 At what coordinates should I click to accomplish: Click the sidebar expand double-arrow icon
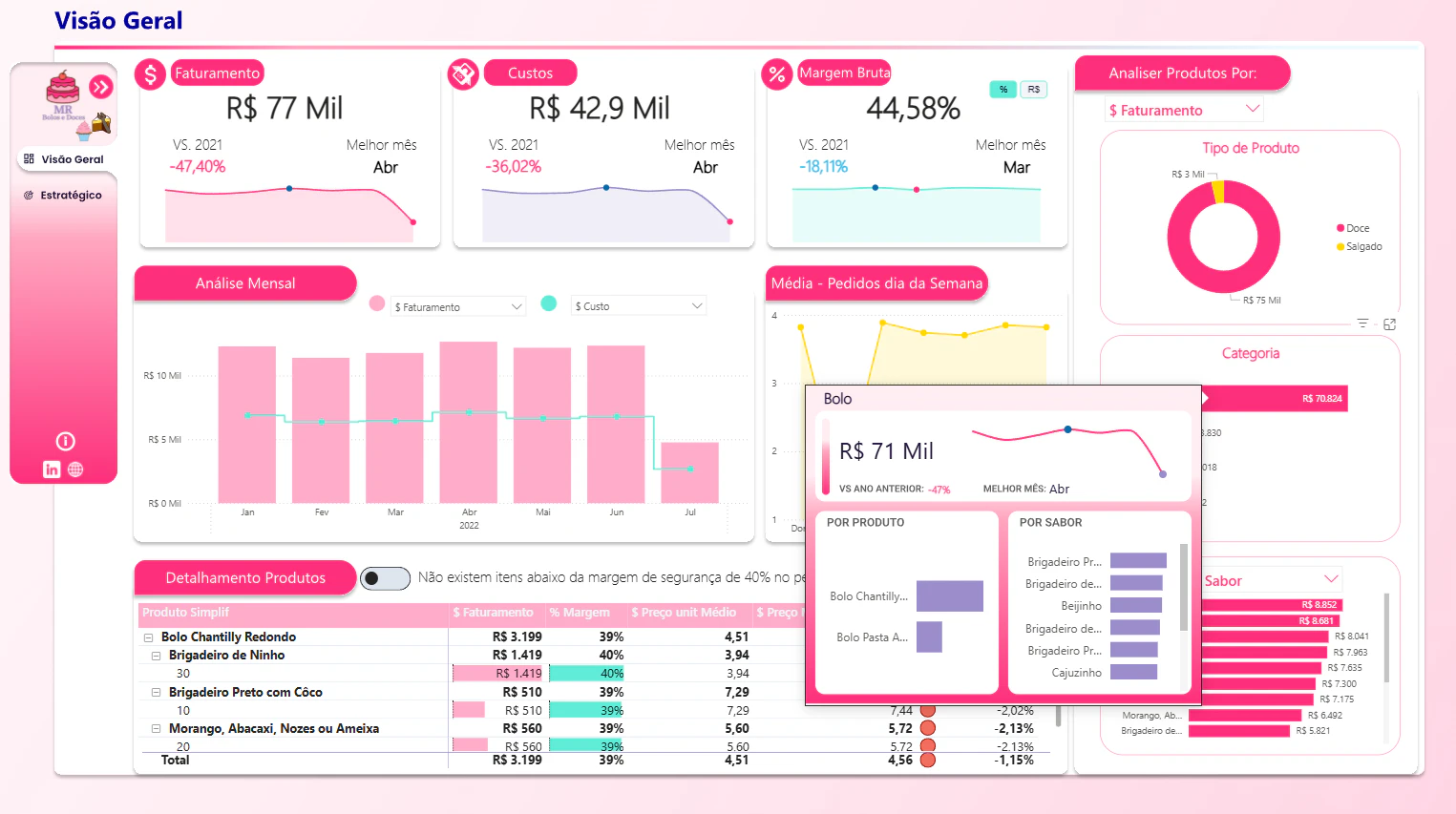(100, 88)
